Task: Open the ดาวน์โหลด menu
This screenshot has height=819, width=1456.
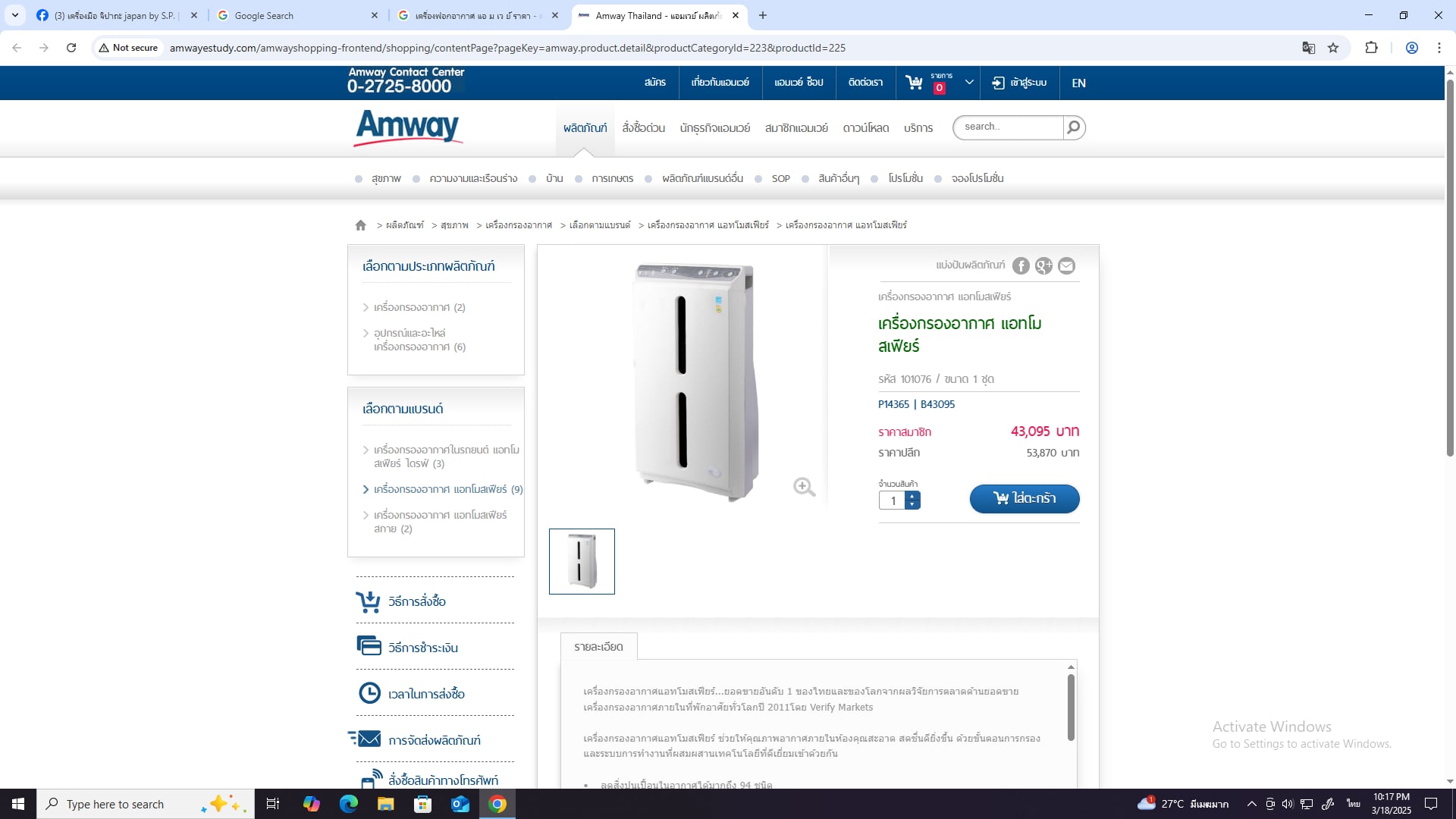Action: pyautogui.click(x=866, y=127)
